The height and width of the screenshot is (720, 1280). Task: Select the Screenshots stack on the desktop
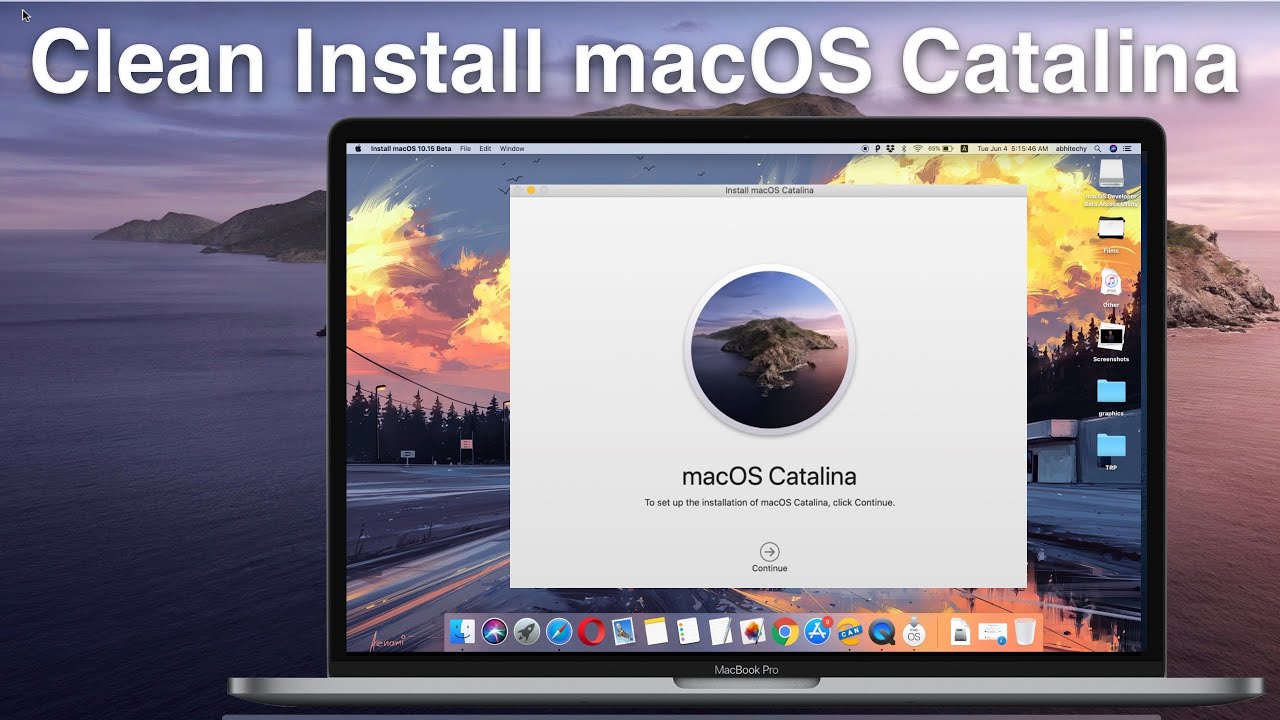coord(1111,337)
